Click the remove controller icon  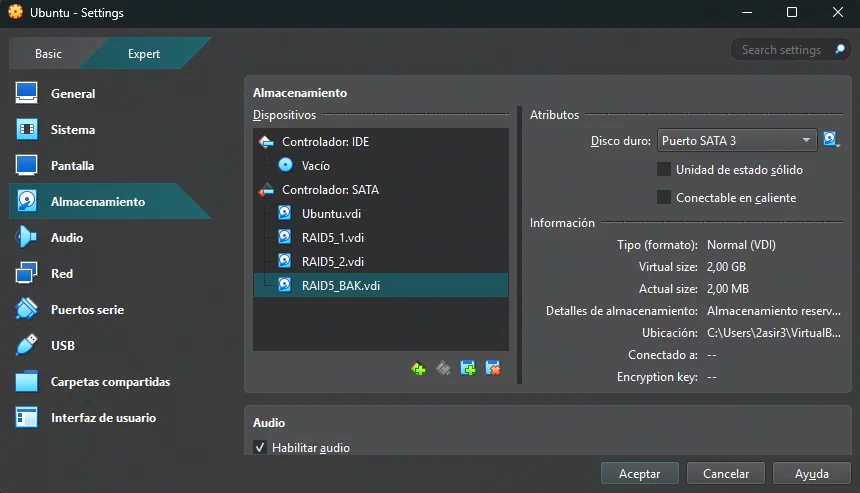click(x=443, y=369)
